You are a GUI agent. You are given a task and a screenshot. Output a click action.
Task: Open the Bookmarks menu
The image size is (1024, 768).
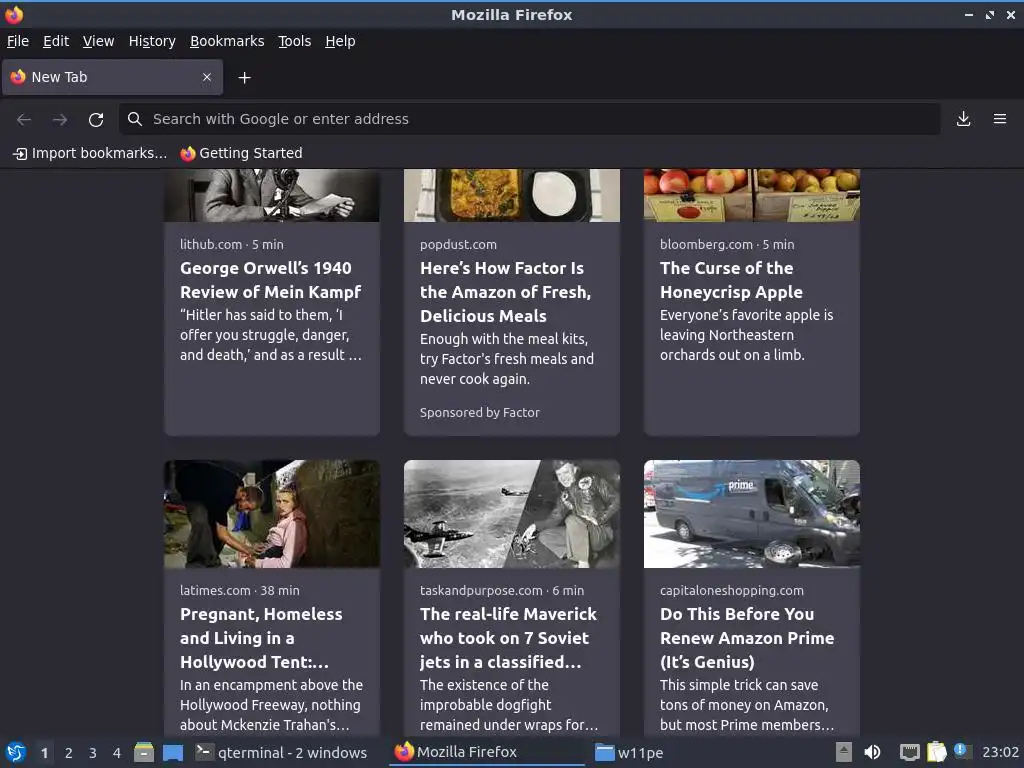[x=227, y=41]
